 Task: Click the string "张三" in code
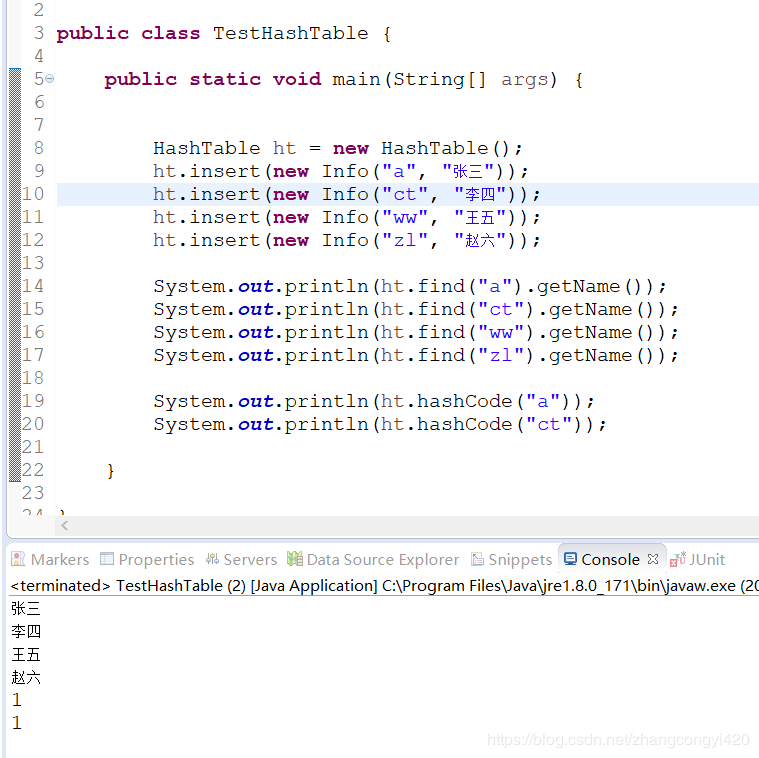point(468,171)
